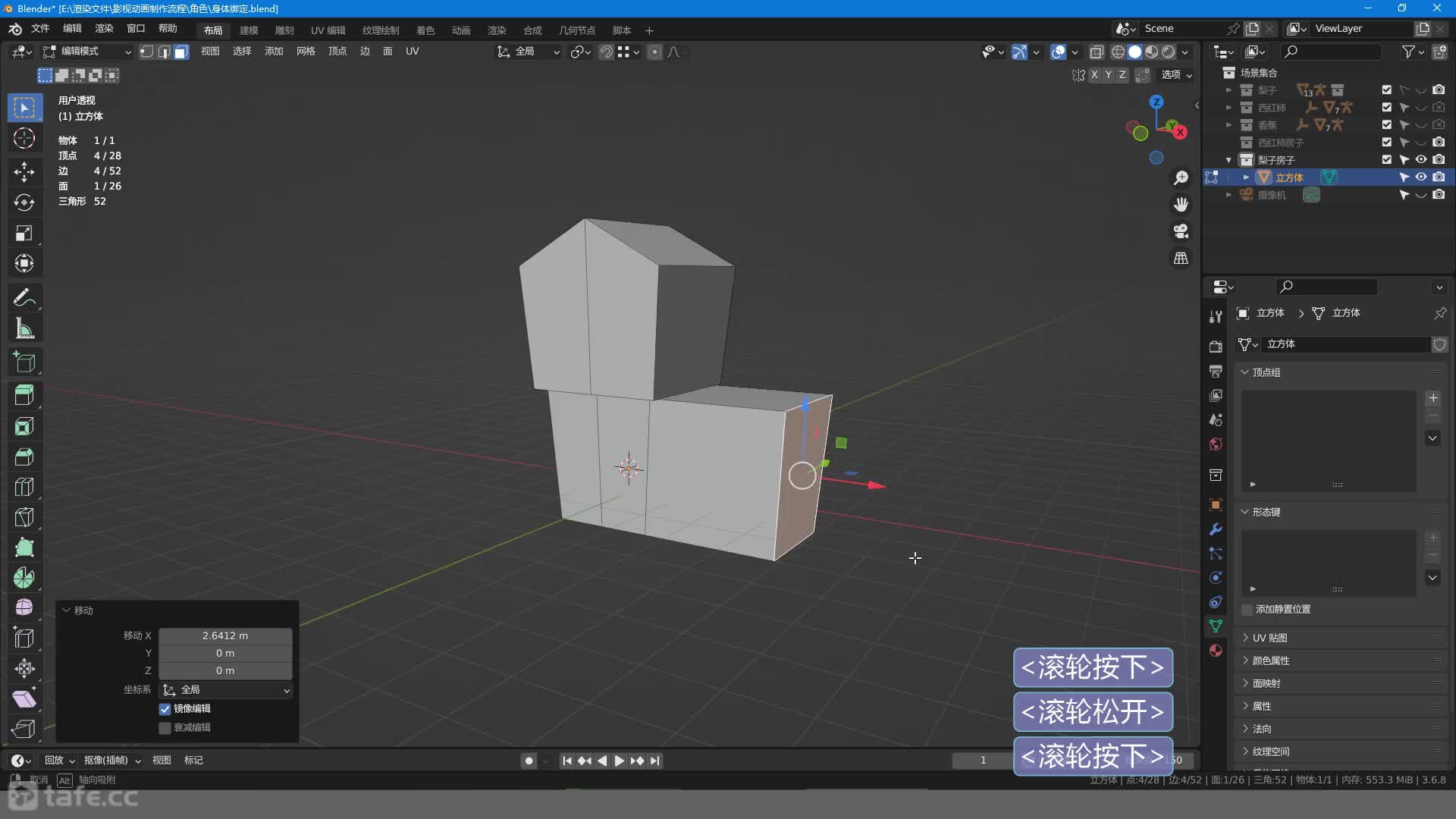
Task: Open the 网格 menu in viewport header
Action: tap(306, 52)
